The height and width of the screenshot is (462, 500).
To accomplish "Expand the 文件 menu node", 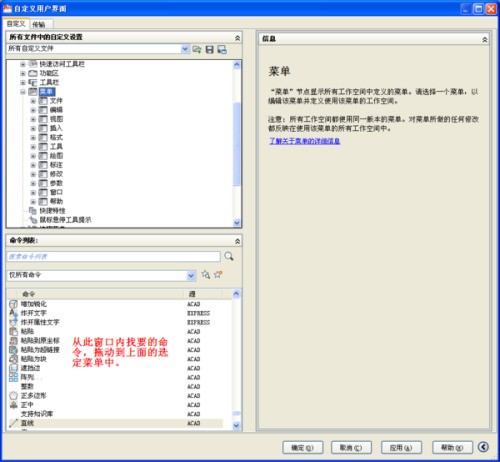I will [33, 101].
